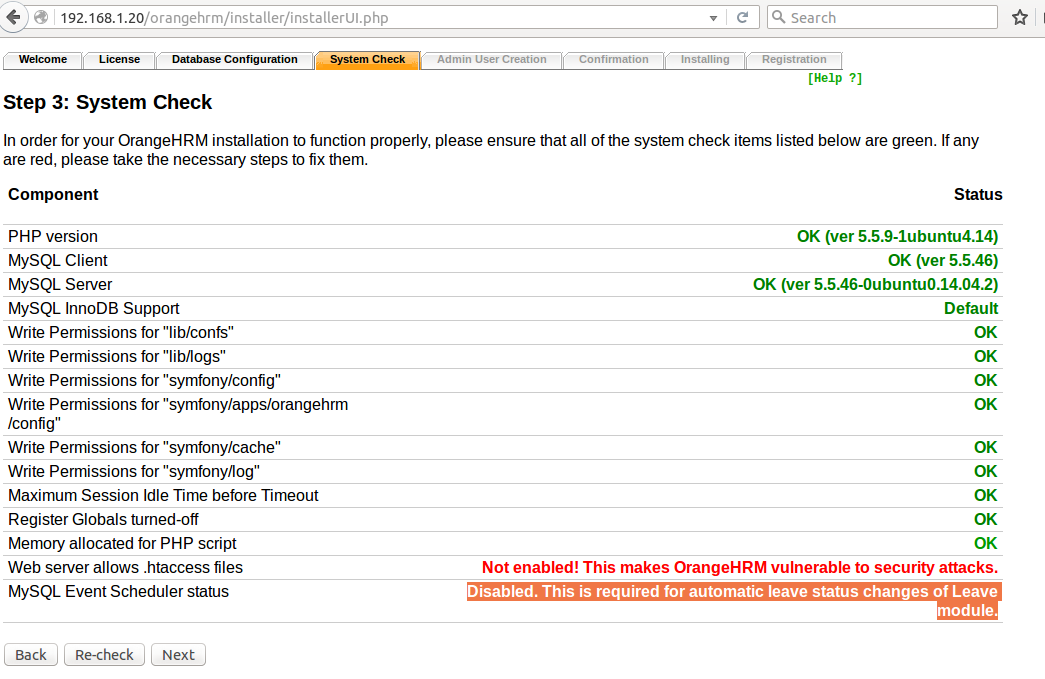
Task: Select the 'MySQL InnoDB Support' label
Action: 93,309
